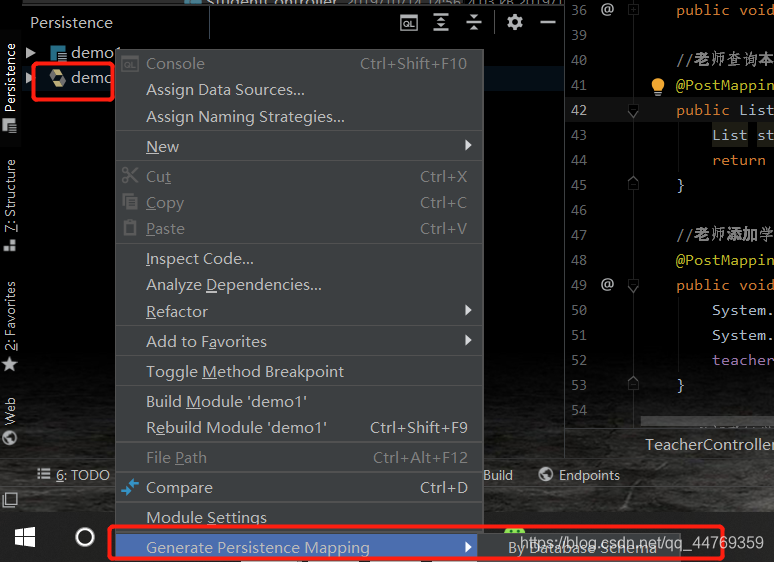Choose By Database Schema submenu item
The height and width of the screenshot is (562, 774).
click(x=582, y=548)
